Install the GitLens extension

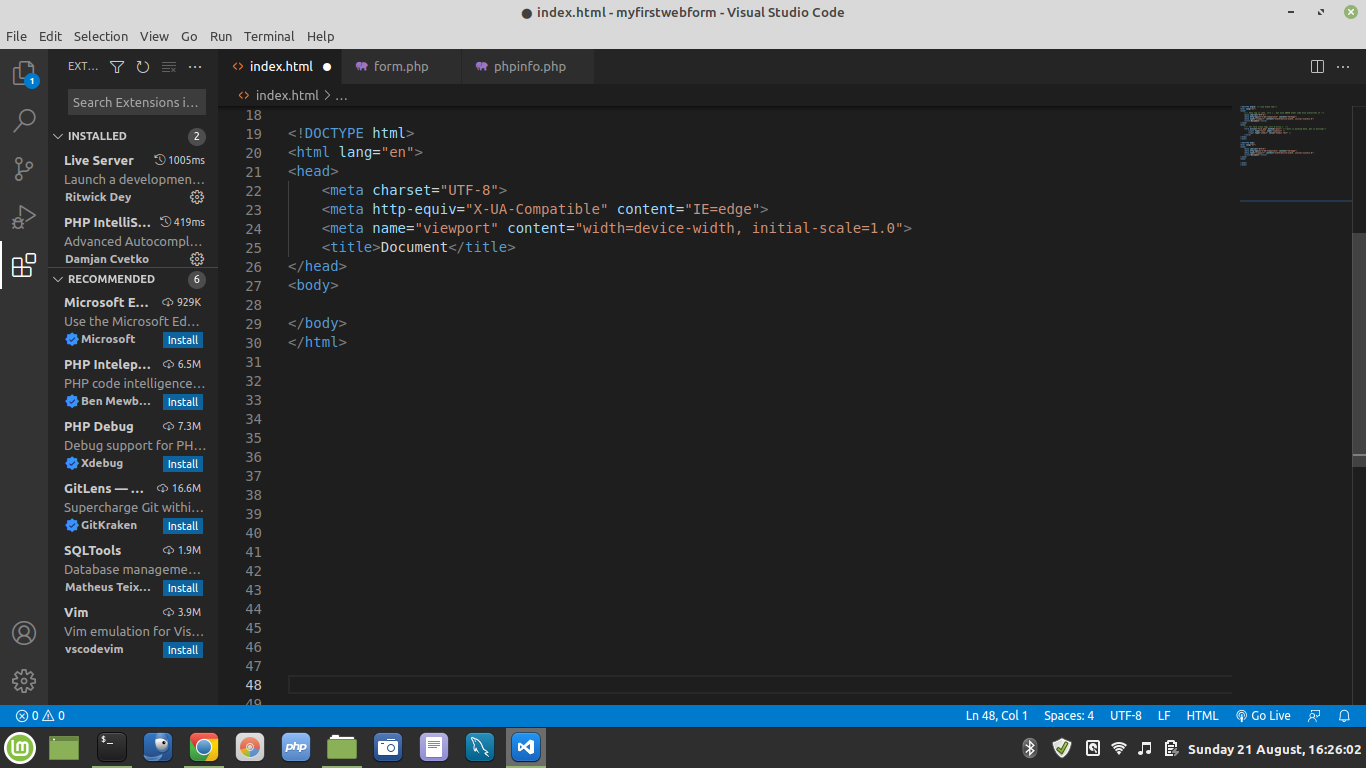pyautogui.click(x=183, y=526)
